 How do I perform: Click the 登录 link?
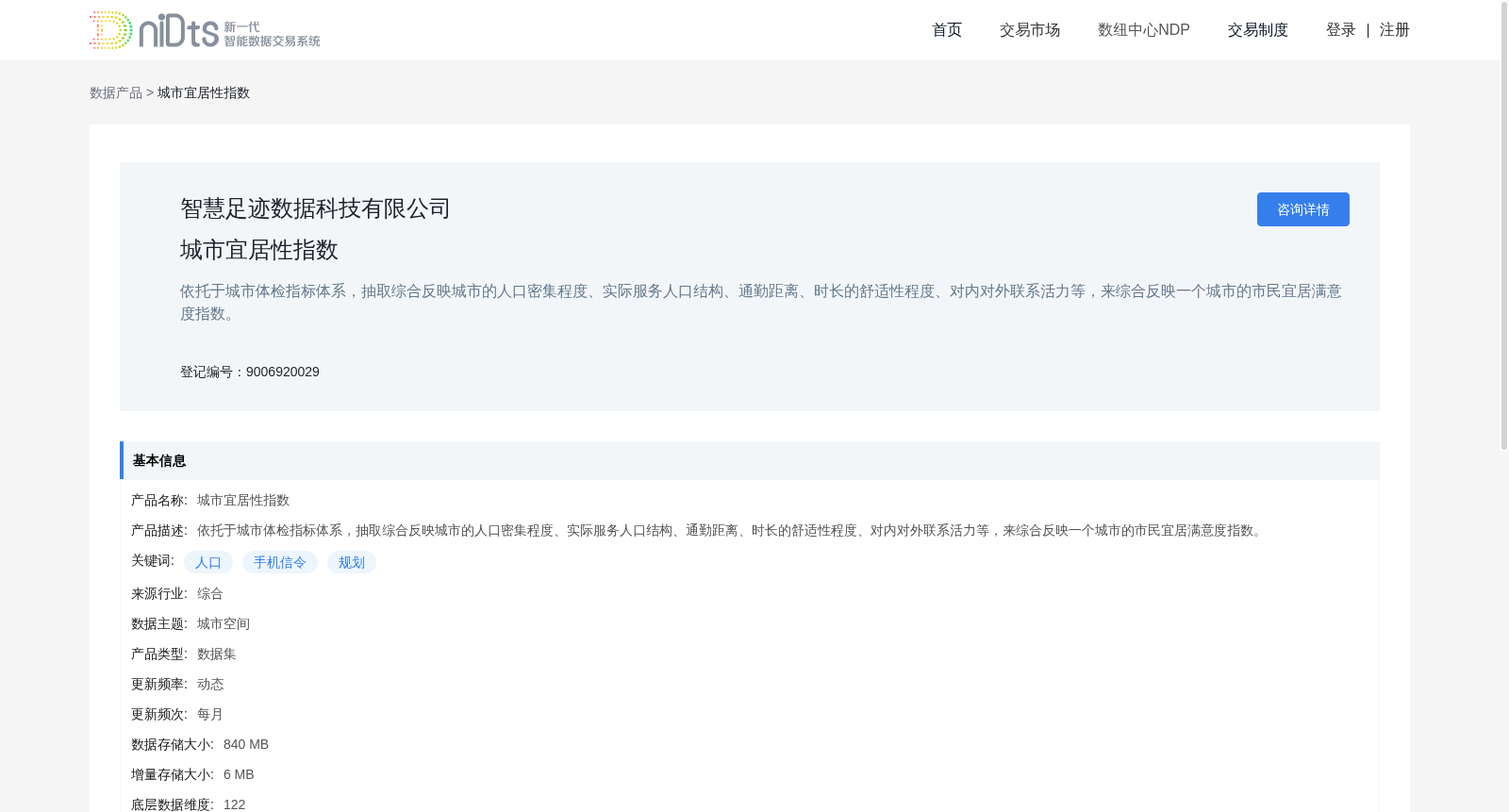pos(1341,30)
